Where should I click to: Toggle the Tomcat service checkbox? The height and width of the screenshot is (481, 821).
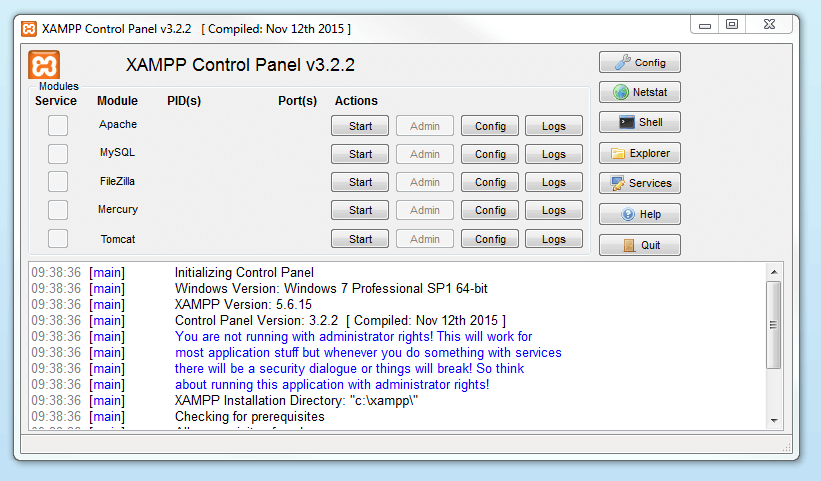click(58, 239)
